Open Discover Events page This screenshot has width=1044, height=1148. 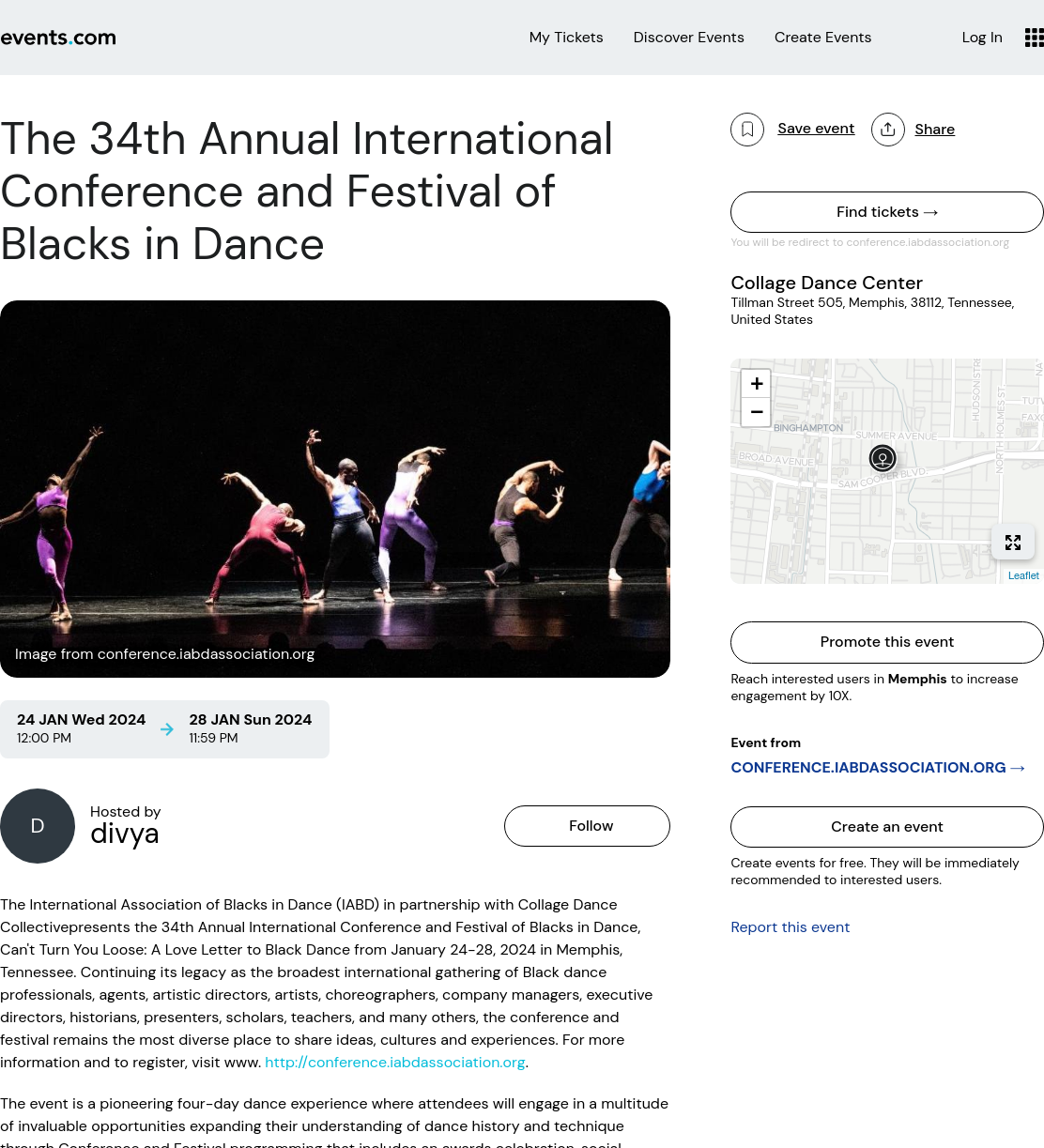pos(688,38)
